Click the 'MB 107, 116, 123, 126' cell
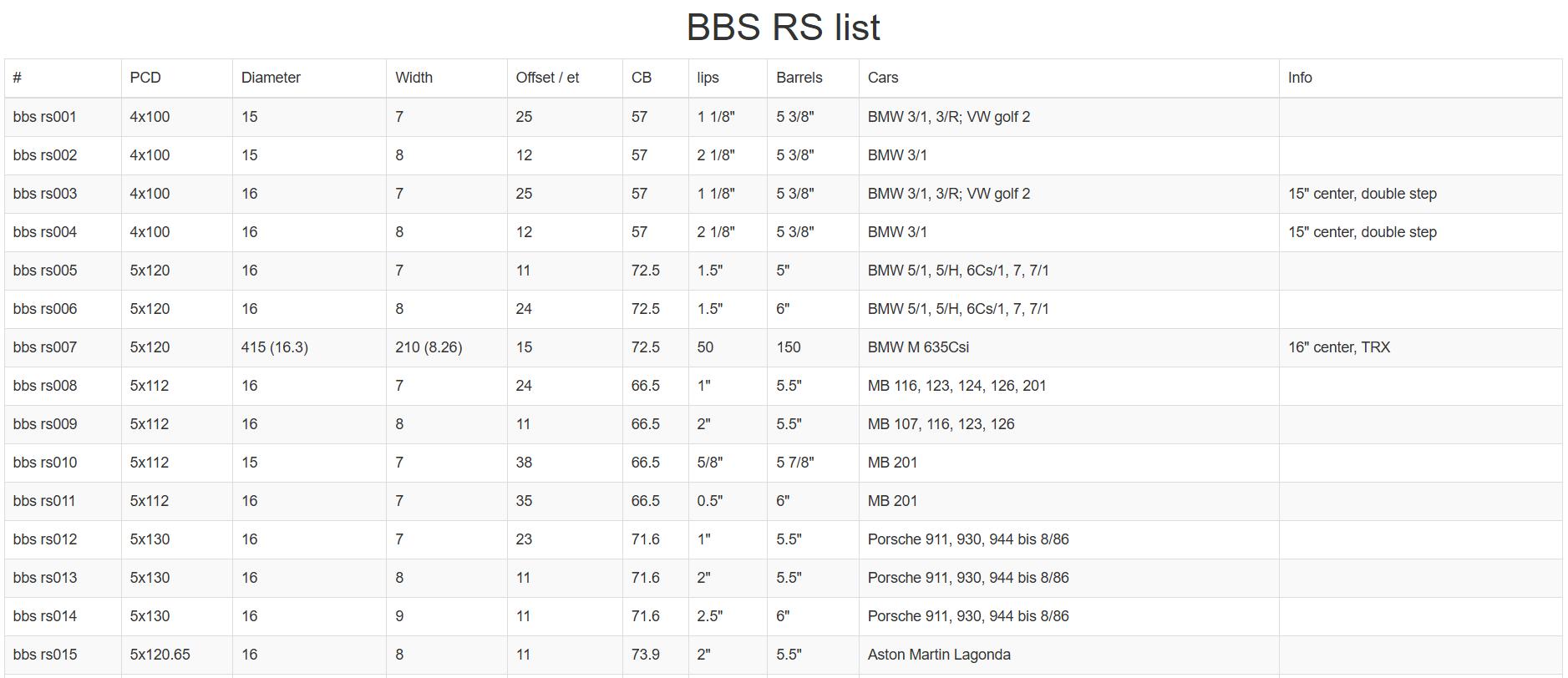Image resolution: width=1568 pixels, height=678 pixels. coord(941,424)
